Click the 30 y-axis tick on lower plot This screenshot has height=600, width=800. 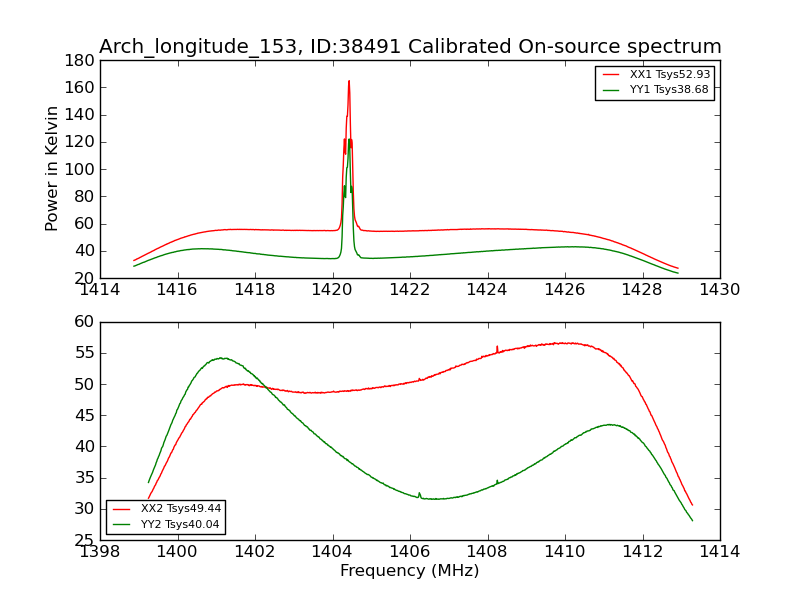pos(84,509)
